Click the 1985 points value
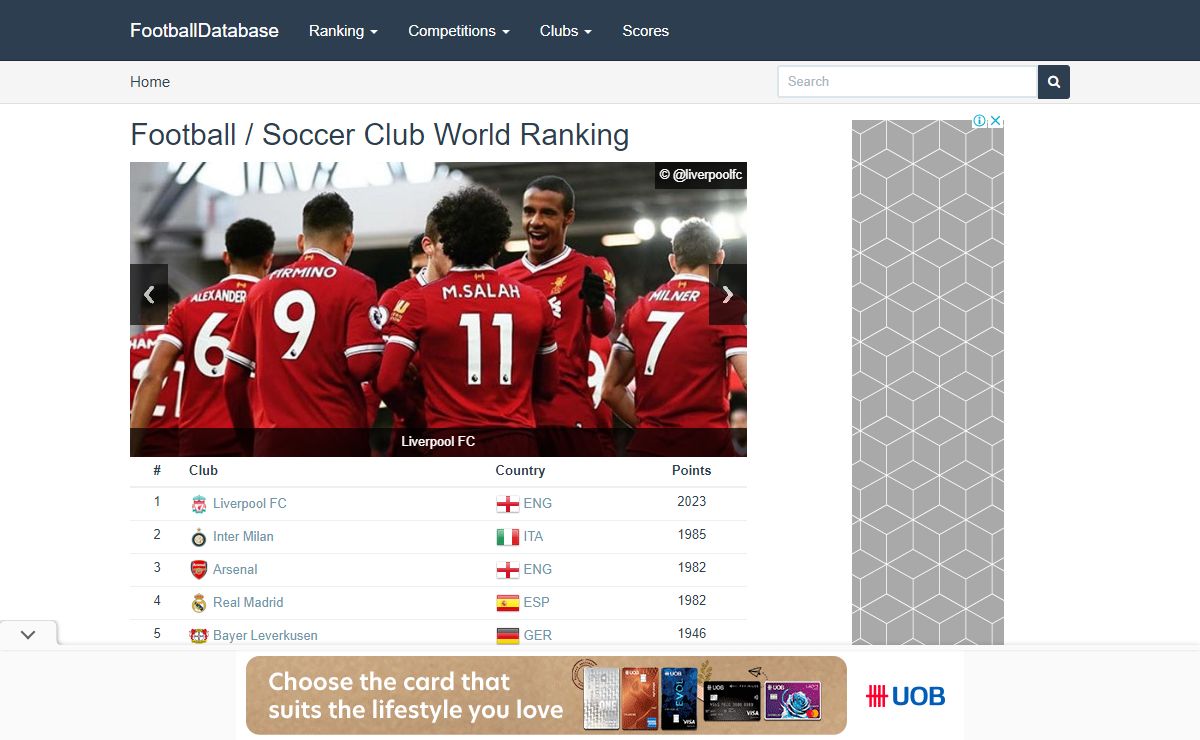Screen dimensions: 1200x740 coord(692,534)
